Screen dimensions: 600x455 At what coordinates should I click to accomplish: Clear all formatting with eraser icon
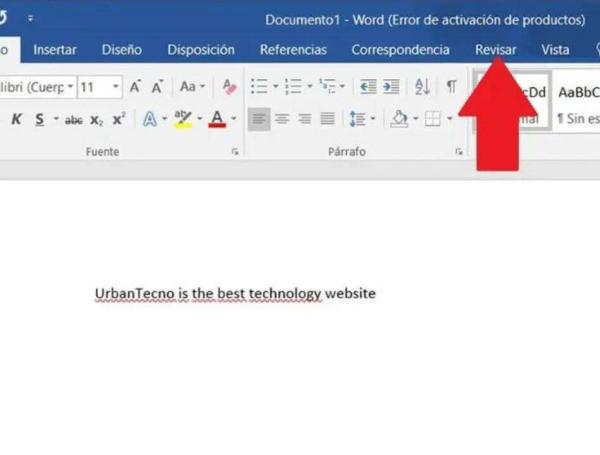tap(229, 87)
